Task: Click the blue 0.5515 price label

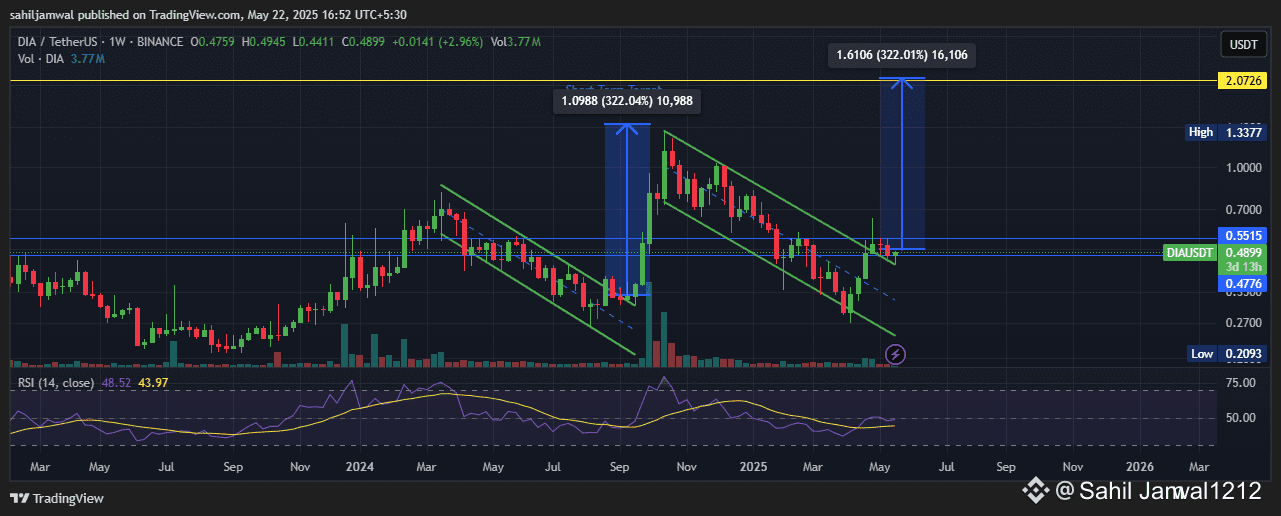Action: coord(1244,235)
